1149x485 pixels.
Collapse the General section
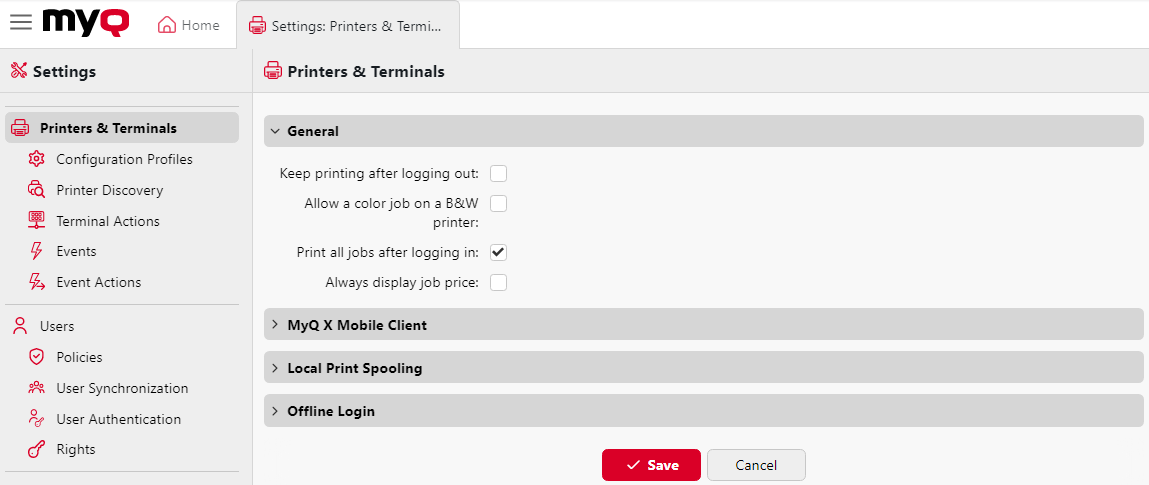click(276, 131)
